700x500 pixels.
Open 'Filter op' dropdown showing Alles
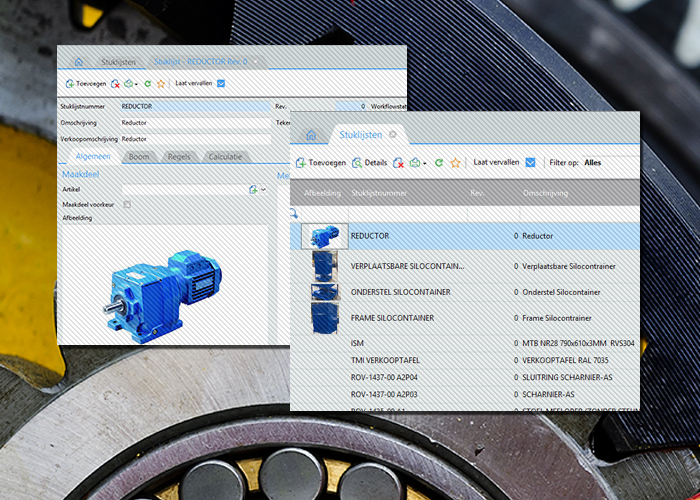click(611, 163)
